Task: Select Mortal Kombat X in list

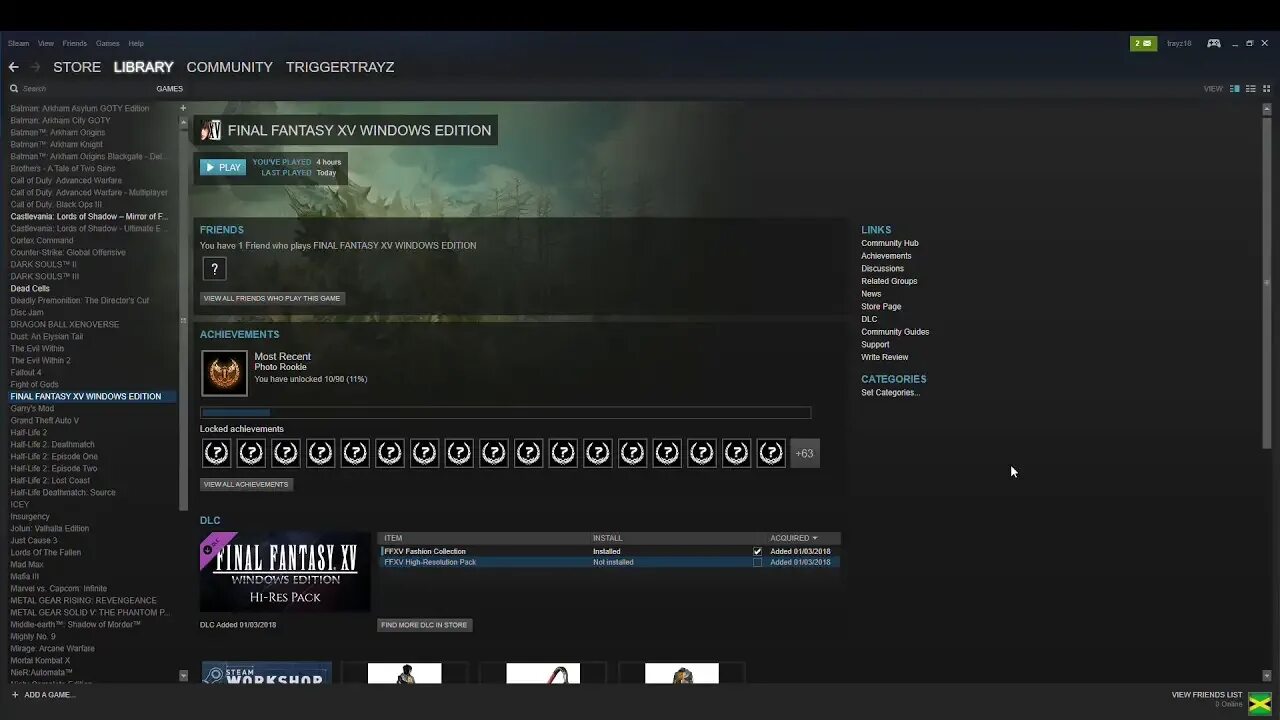Action: 40,660
